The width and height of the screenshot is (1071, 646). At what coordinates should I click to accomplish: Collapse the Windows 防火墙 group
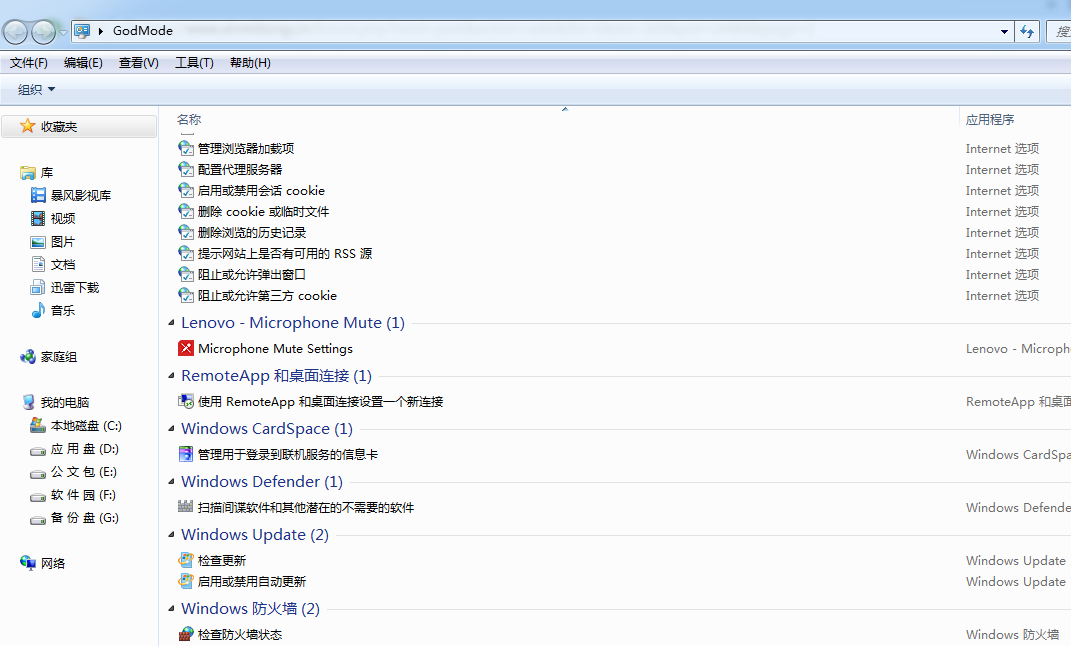[x=171, y=608]
